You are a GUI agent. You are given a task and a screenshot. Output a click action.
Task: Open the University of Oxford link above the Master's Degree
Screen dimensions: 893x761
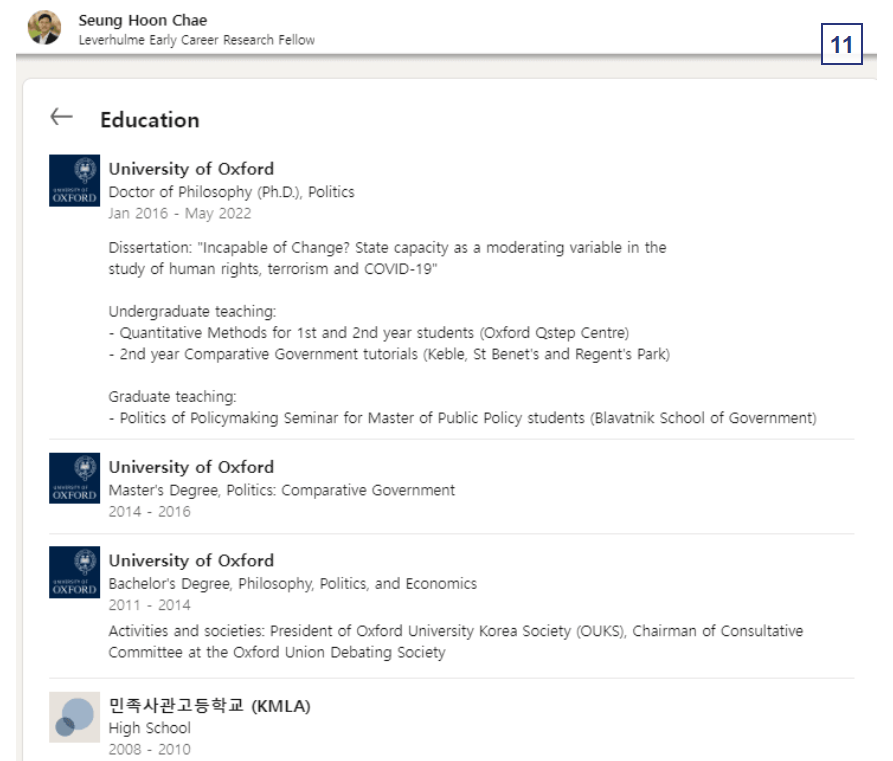(191, 467)
